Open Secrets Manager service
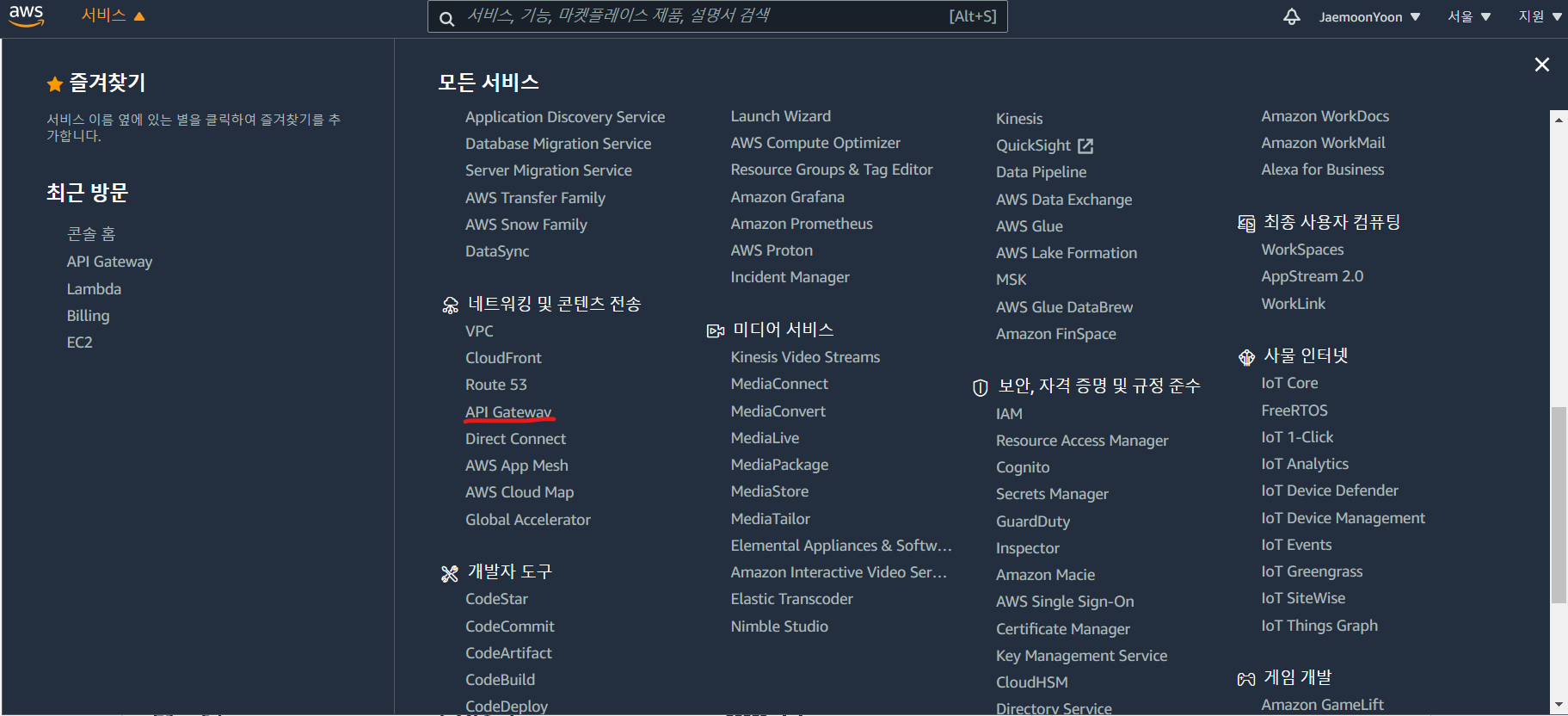1568x716 pixels. (1052, 494)
